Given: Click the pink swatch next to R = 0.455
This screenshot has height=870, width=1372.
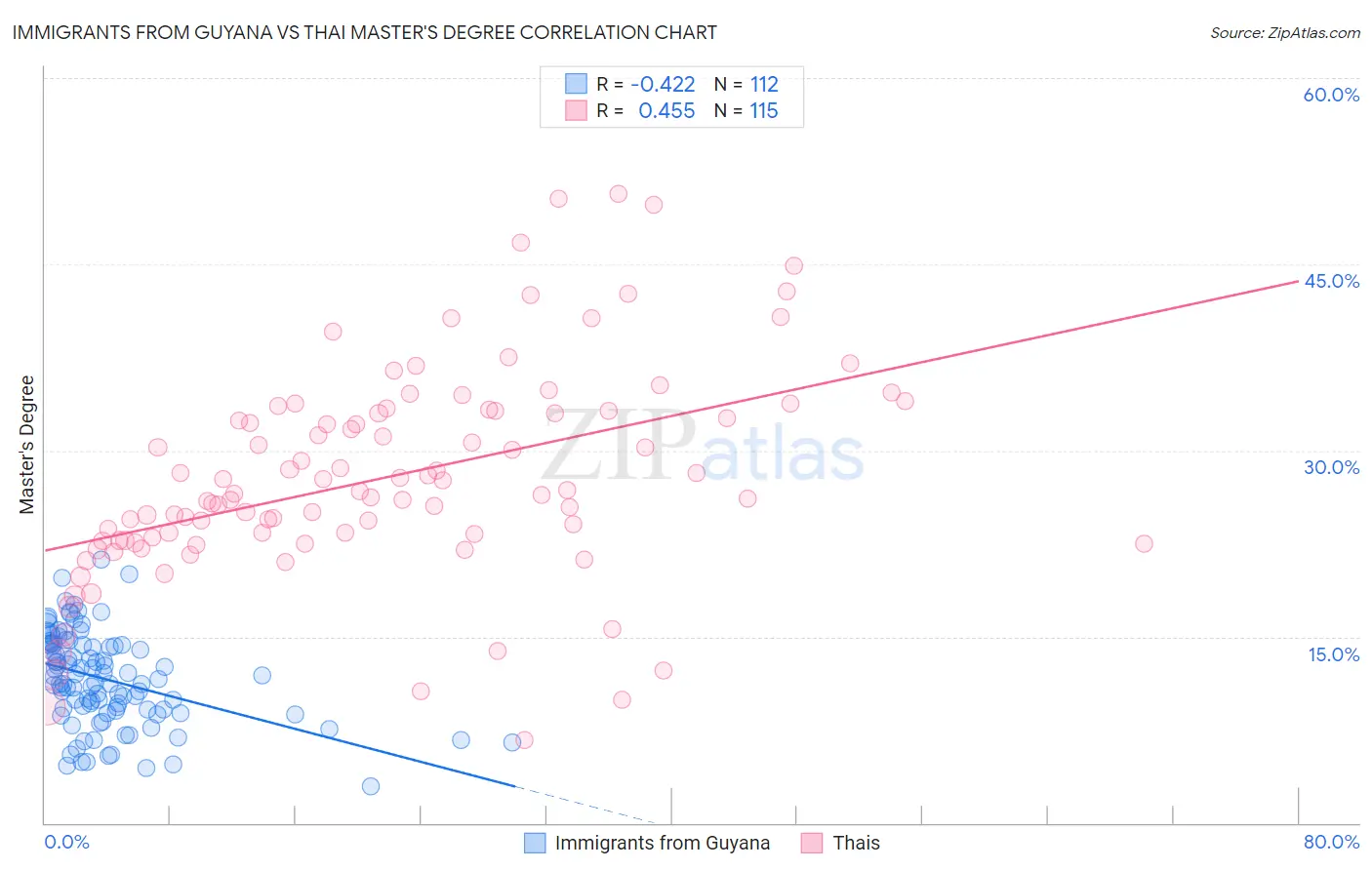Looking at the screenshot, I should tap(577, 111).
